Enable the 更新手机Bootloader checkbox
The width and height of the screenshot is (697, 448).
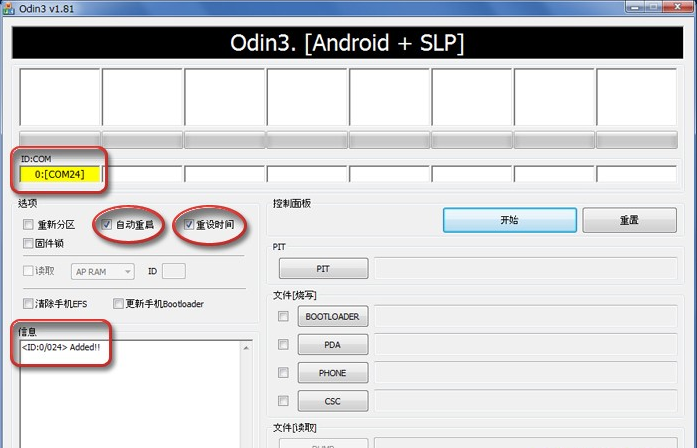[118, 304]
